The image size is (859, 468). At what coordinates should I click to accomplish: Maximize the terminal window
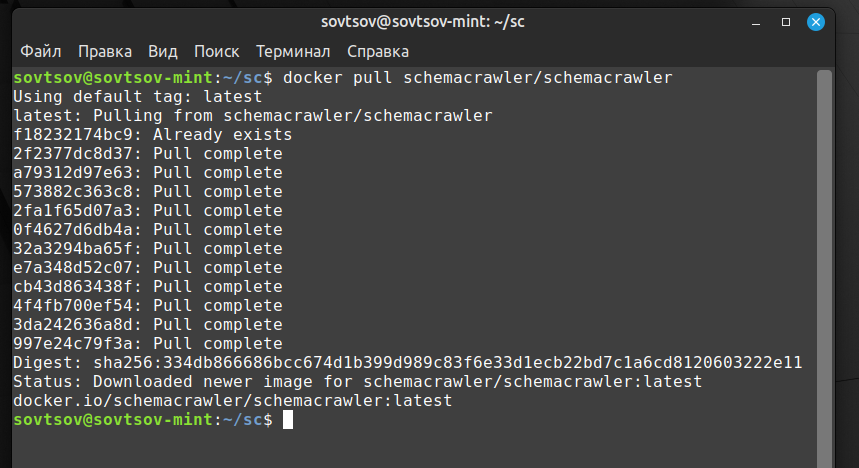coord(786,22)
